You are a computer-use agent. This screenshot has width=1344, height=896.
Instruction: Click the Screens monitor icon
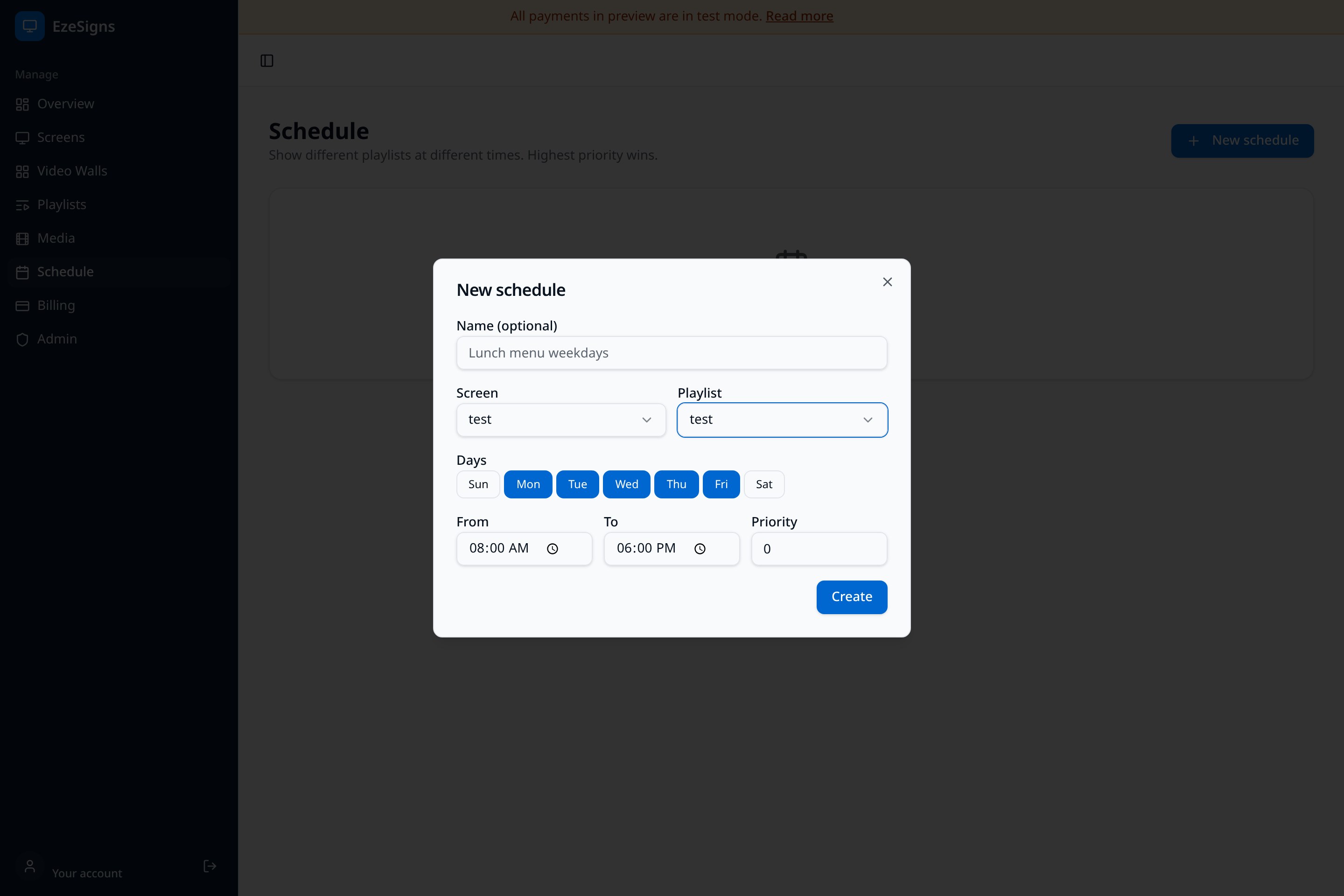point(22,138)
